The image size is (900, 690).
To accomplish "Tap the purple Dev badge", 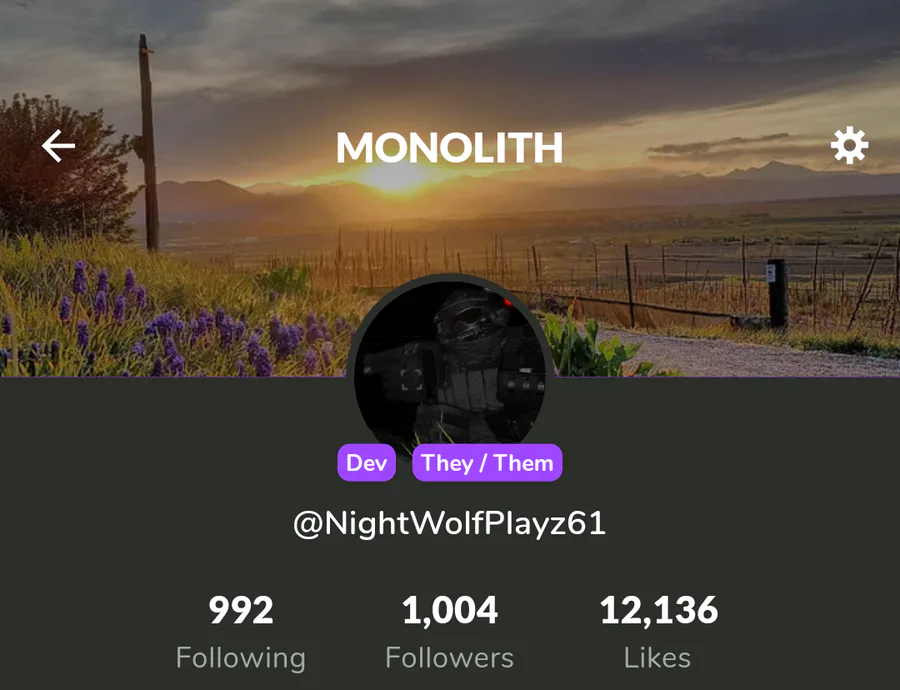I will 366,463.
